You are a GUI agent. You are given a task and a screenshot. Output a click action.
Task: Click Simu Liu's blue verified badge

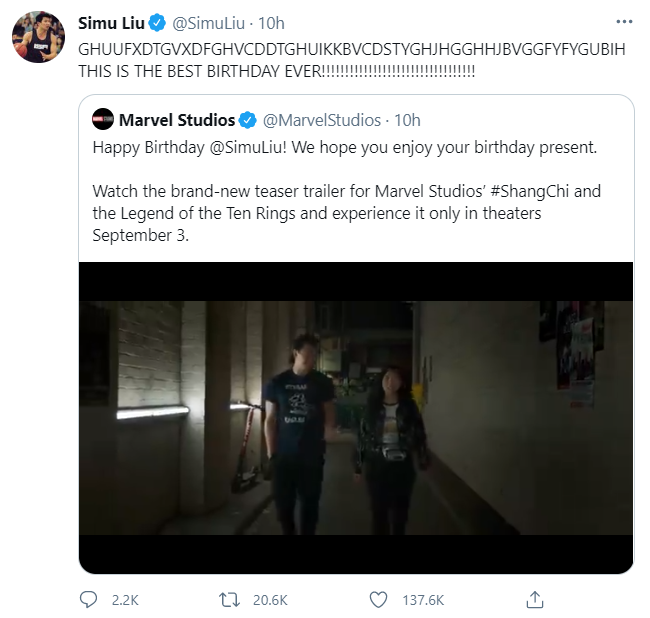pyautogui.click(x=158, y=23)
